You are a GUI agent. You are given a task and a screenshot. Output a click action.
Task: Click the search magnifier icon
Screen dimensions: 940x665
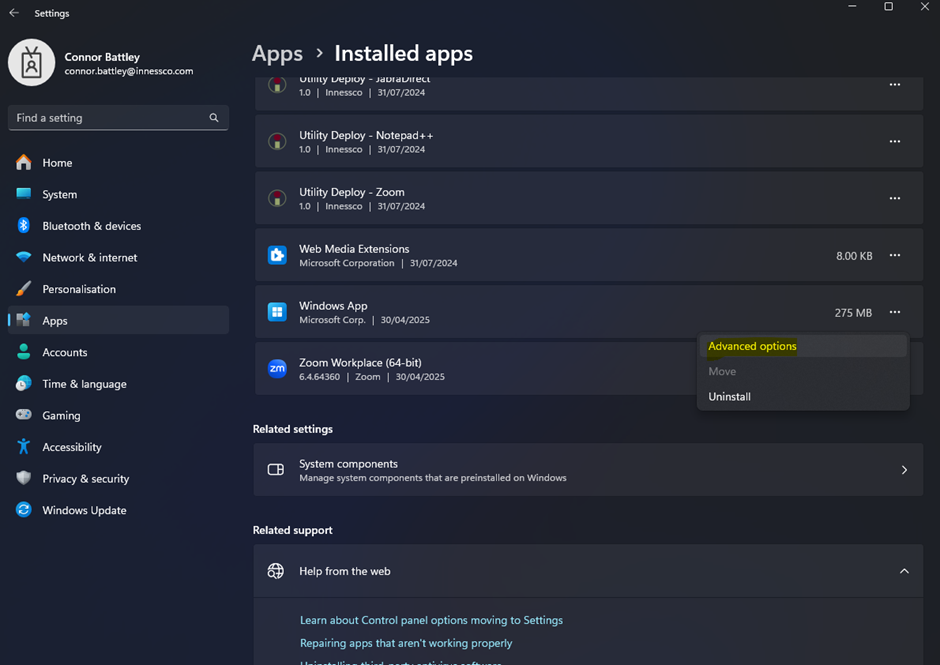(x=214, y=118)
